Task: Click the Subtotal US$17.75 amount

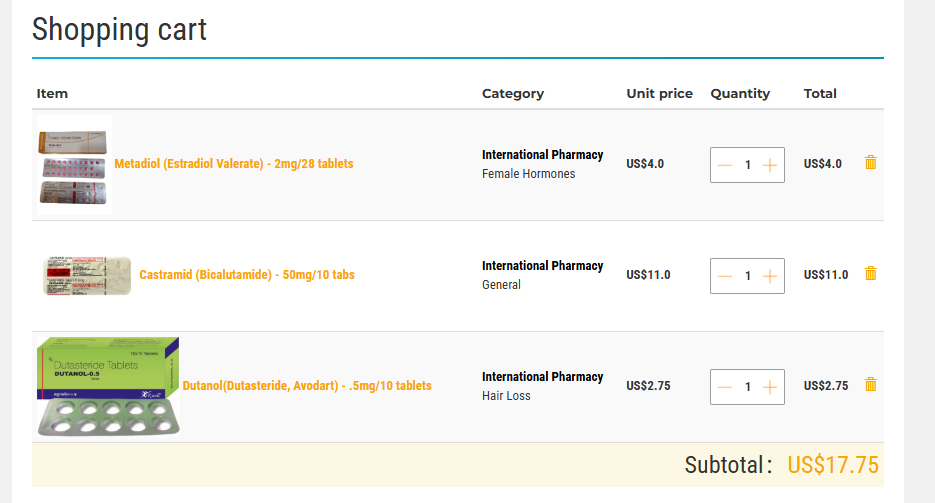Action: pos(832,465)
